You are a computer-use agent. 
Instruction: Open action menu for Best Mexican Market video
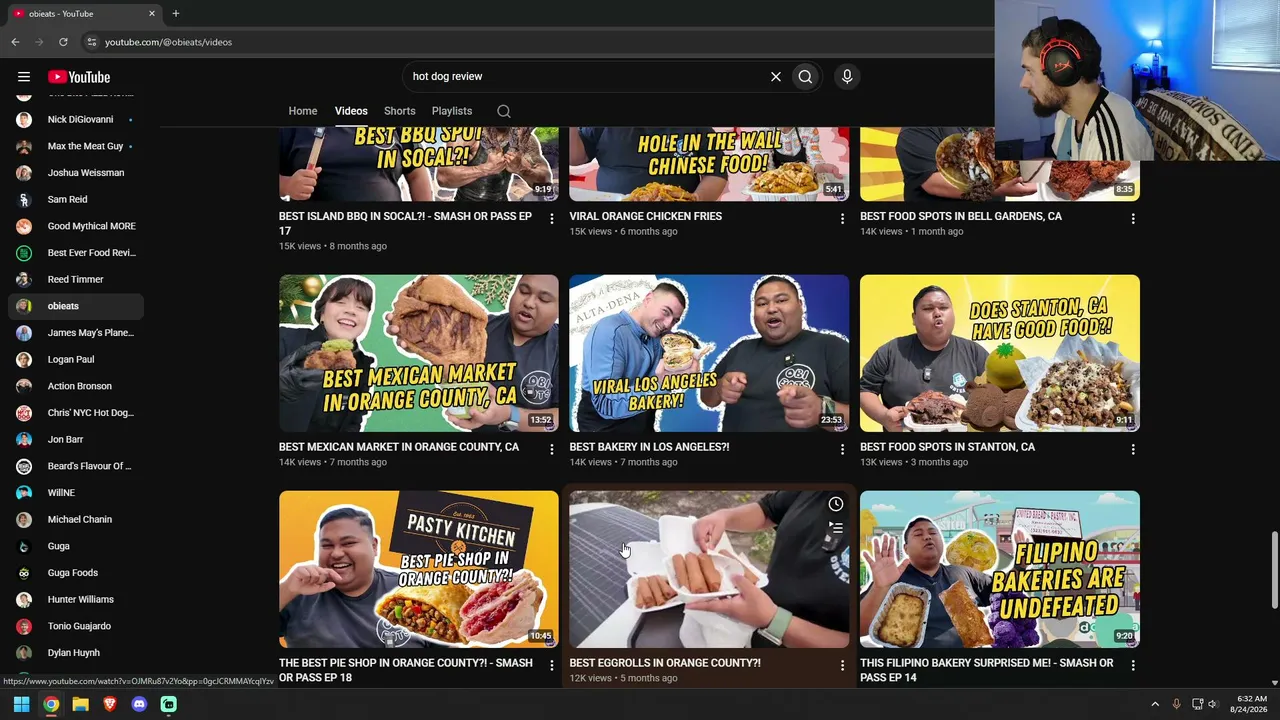(x=552, y=449)
